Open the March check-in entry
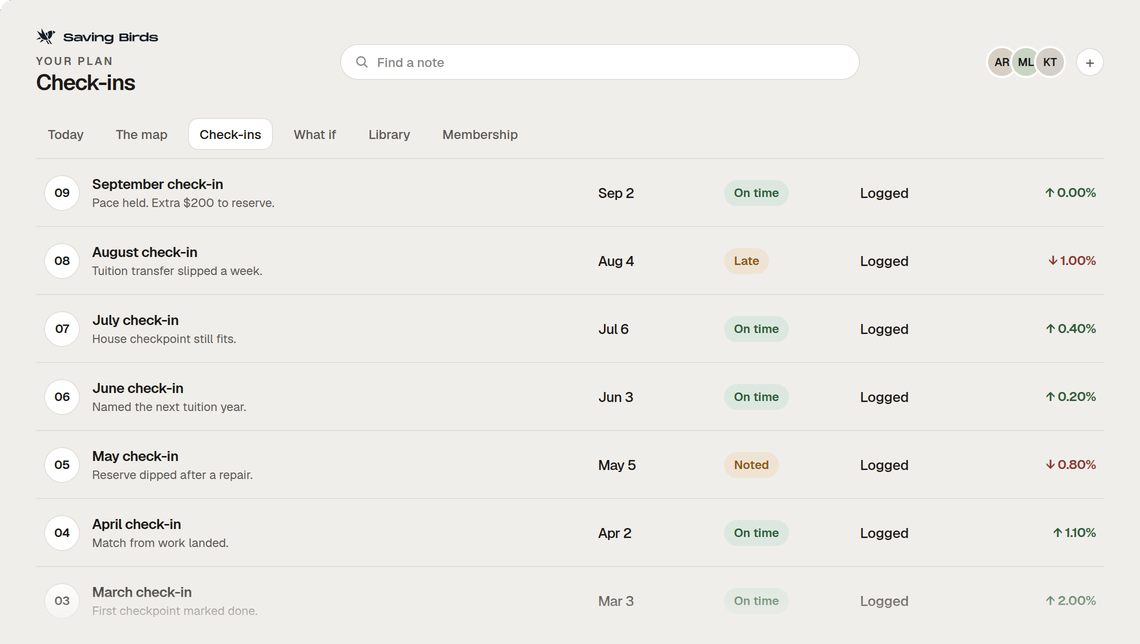 pos(570,600)
